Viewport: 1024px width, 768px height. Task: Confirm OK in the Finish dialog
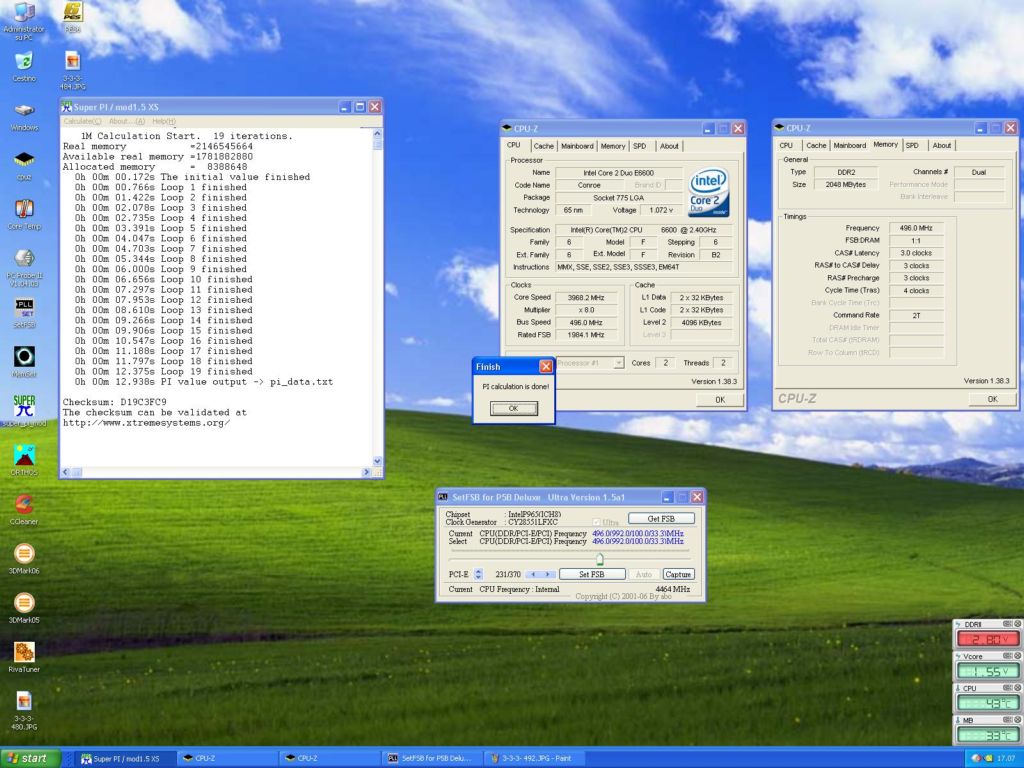513,408
